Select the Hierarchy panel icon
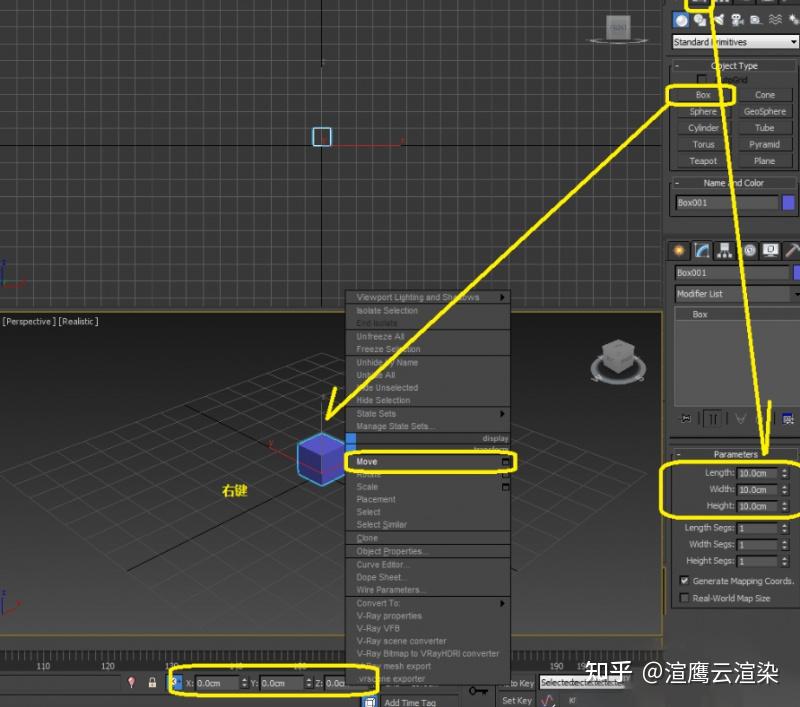The height and width of the screenshot is (707, 800). point(725,250)
